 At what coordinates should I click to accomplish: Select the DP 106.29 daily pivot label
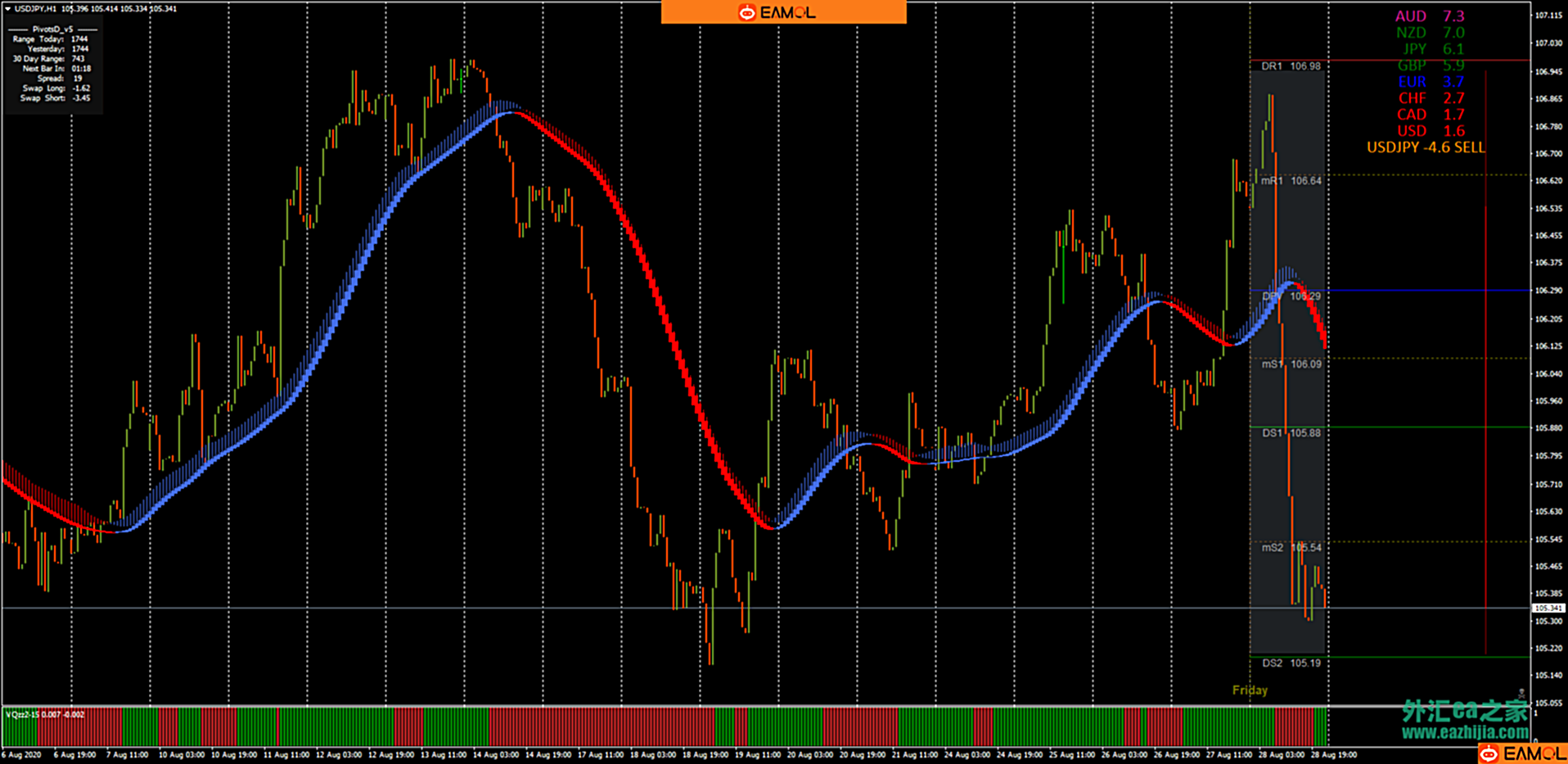click(1291, 296)
